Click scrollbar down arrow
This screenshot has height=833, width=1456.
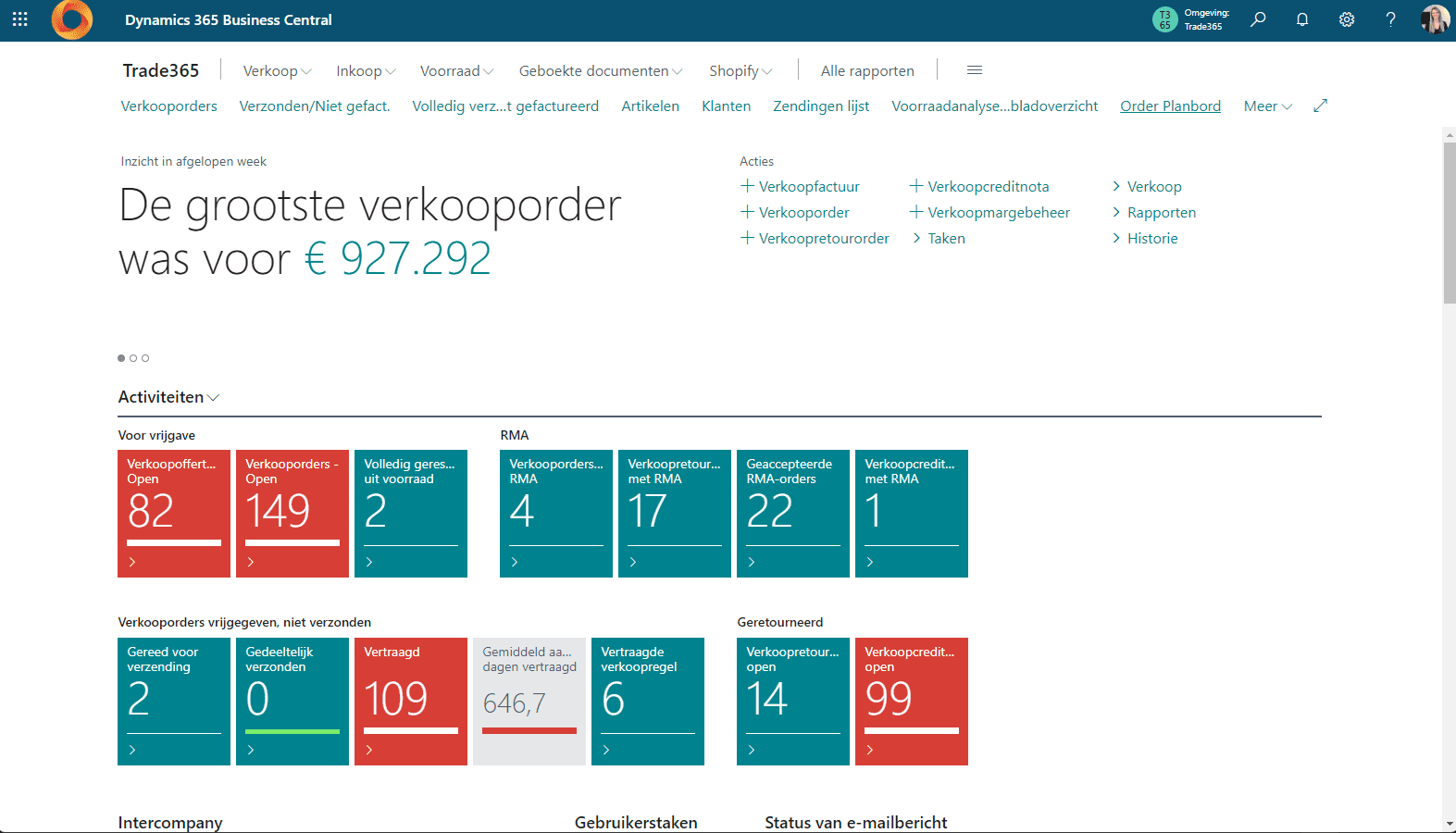1449,824
